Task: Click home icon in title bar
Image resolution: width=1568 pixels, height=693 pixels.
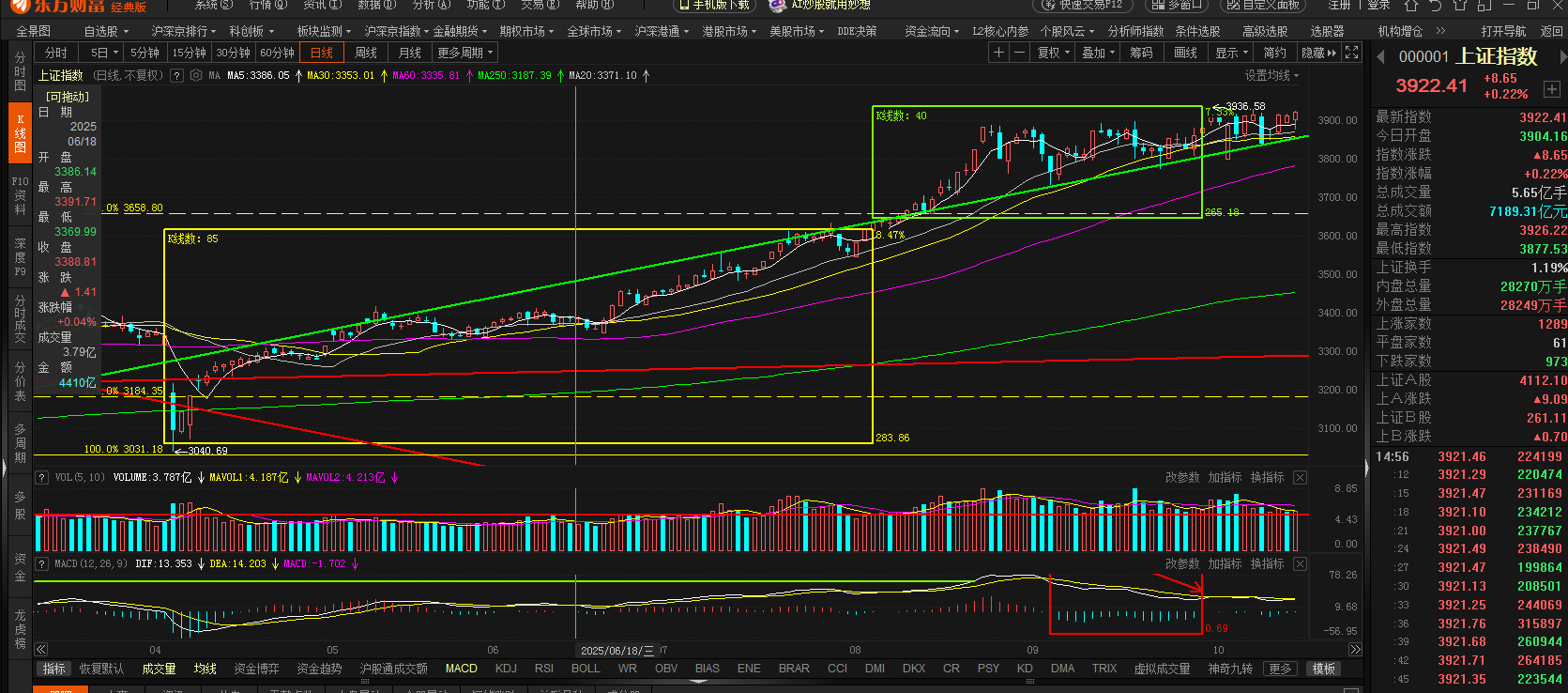Action: (x=1410, y=5)
